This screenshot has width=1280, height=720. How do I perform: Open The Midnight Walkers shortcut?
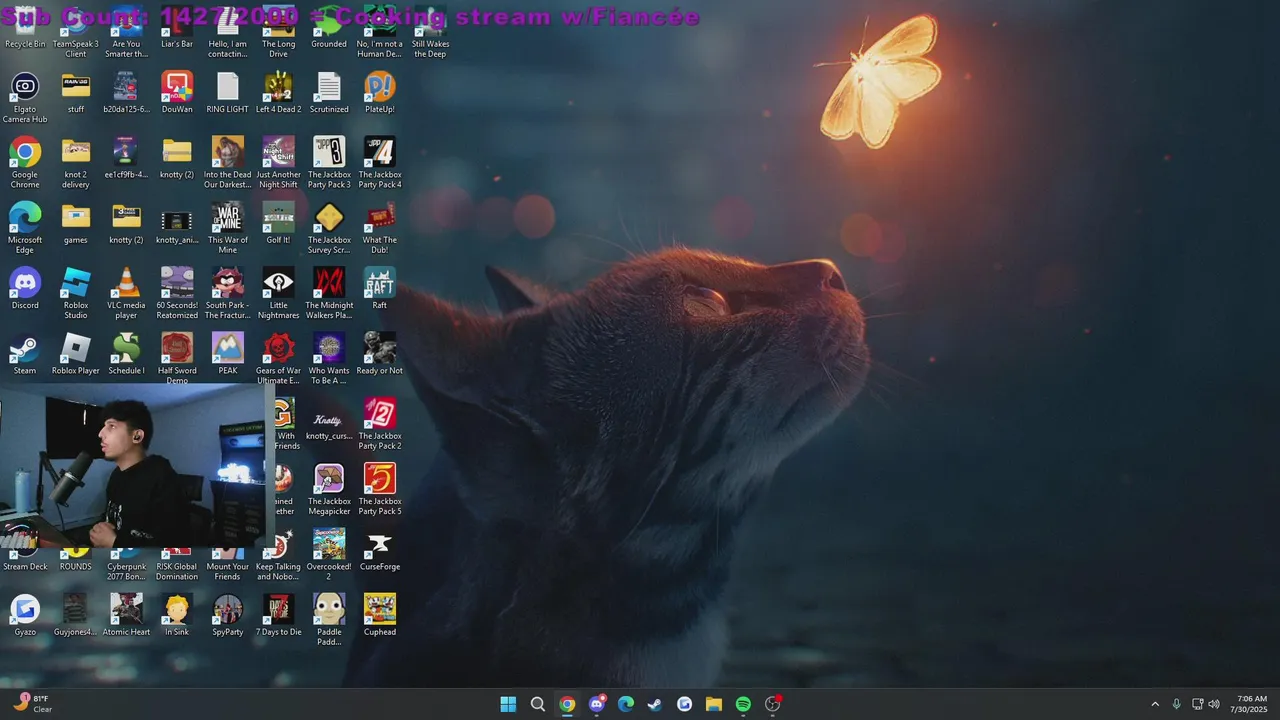coord(329,293)
